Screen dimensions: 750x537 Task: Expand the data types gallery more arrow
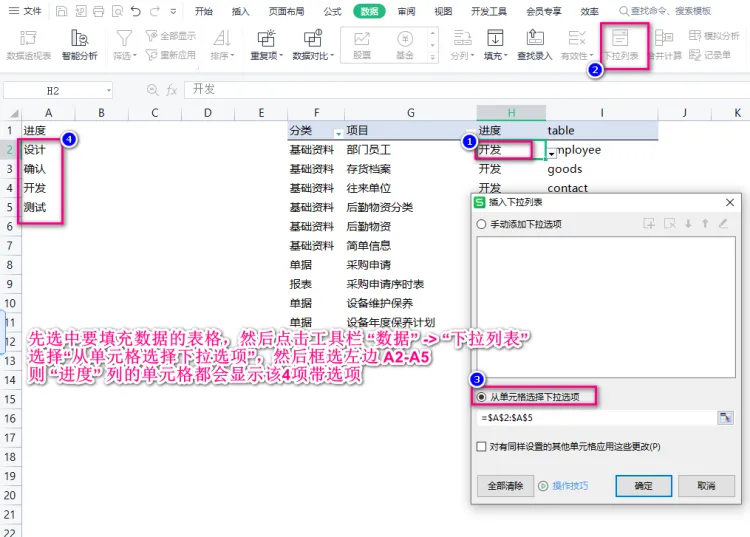coord(432,57)
